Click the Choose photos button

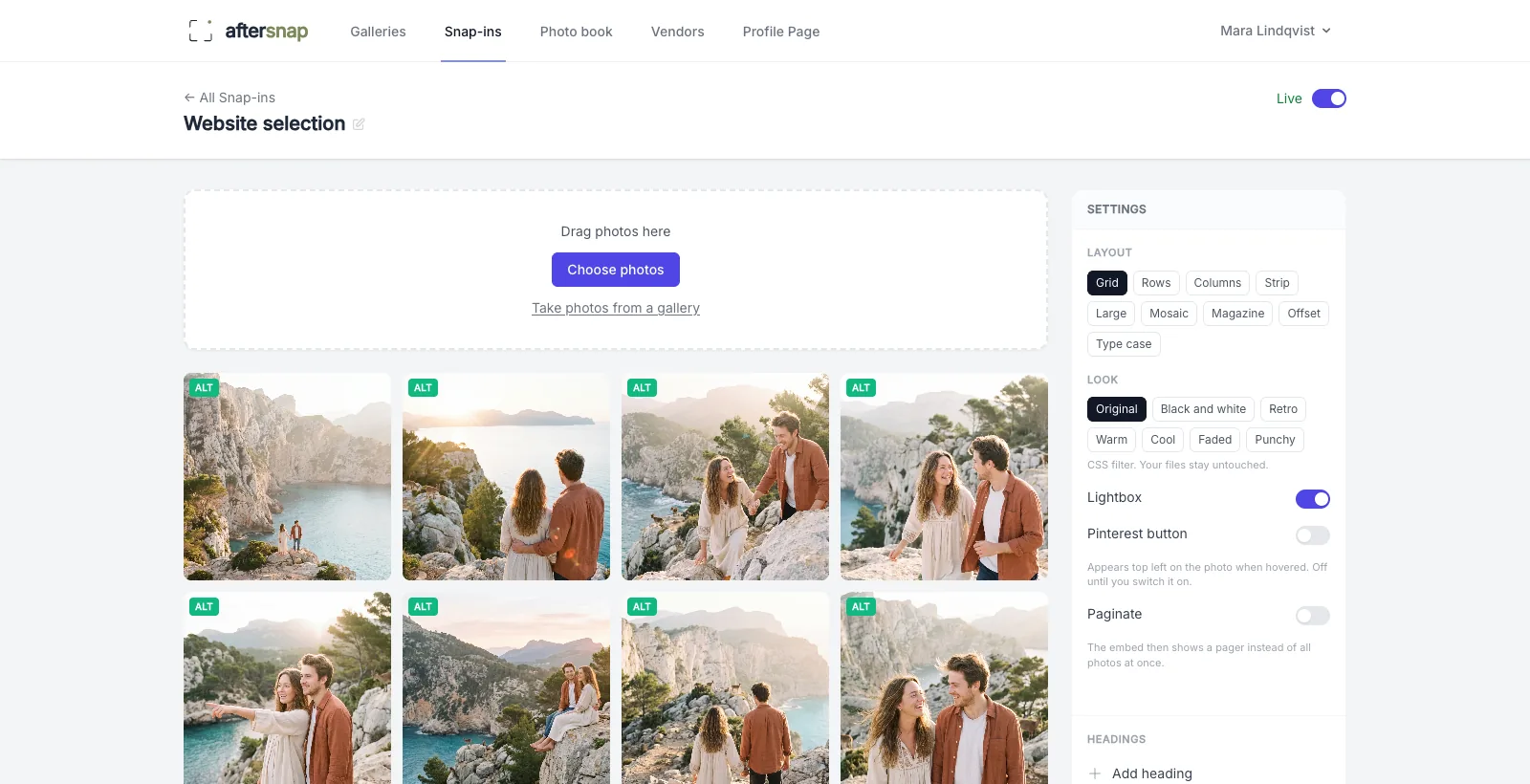[x=616, y=270]
